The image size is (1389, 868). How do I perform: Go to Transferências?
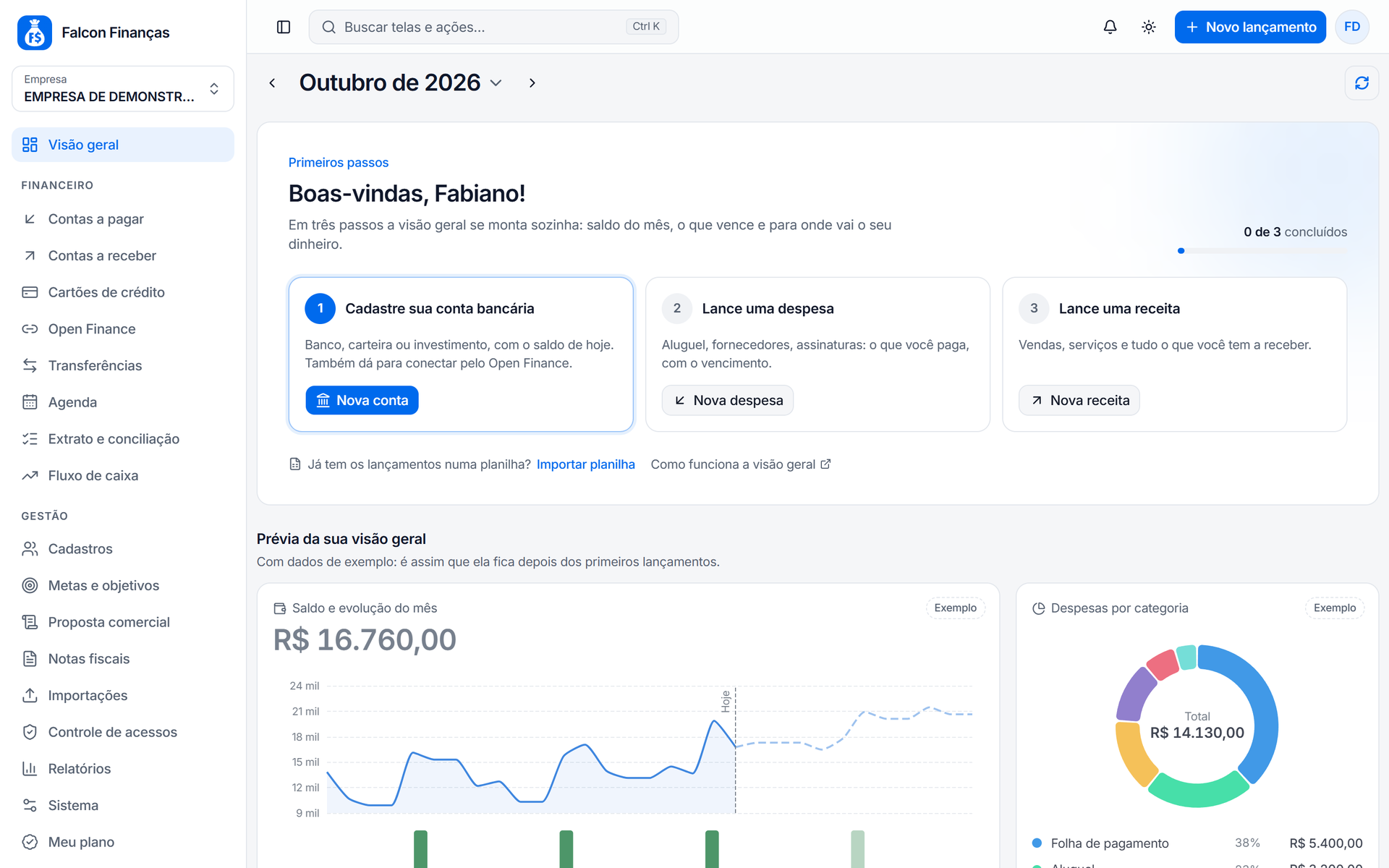point(123,365)
